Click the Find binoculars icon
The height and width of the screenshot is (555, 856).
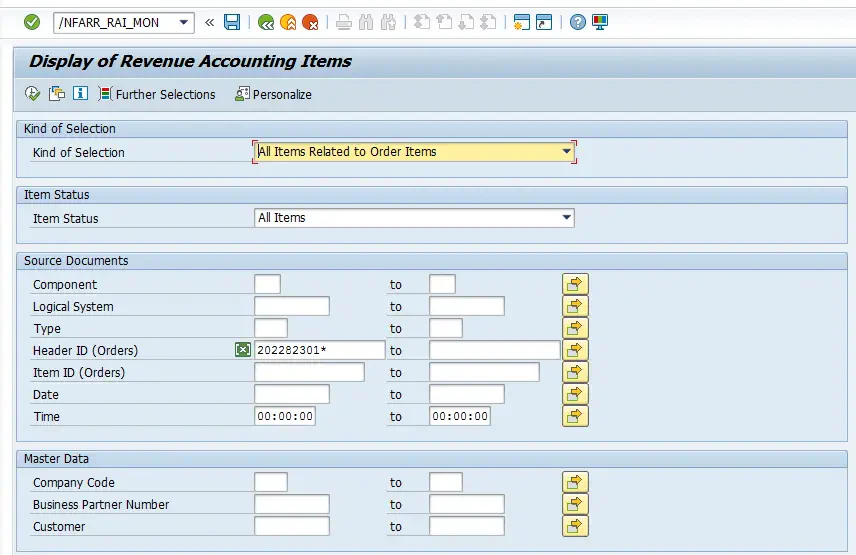(x=366, y=22)
